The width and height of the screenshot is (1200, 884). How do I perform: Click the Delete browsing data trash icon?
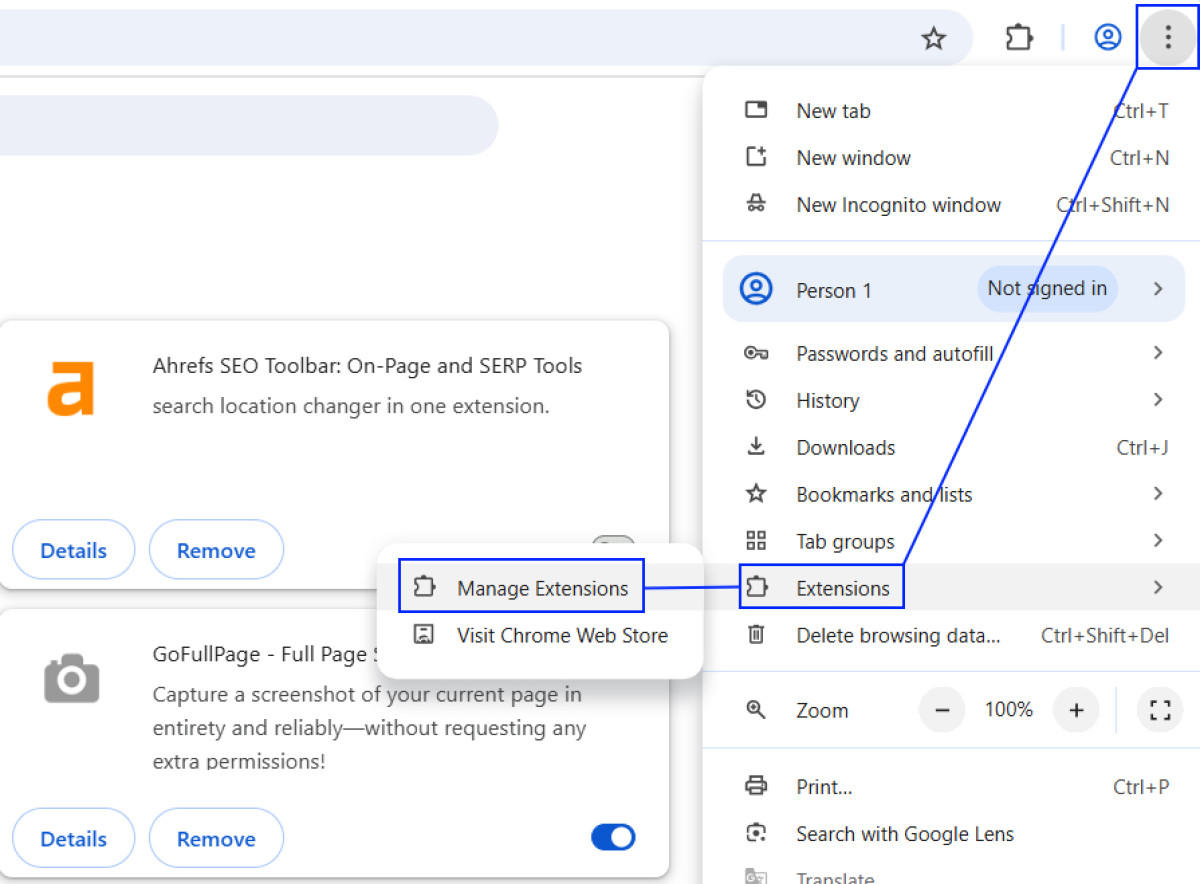click(757, 635)
